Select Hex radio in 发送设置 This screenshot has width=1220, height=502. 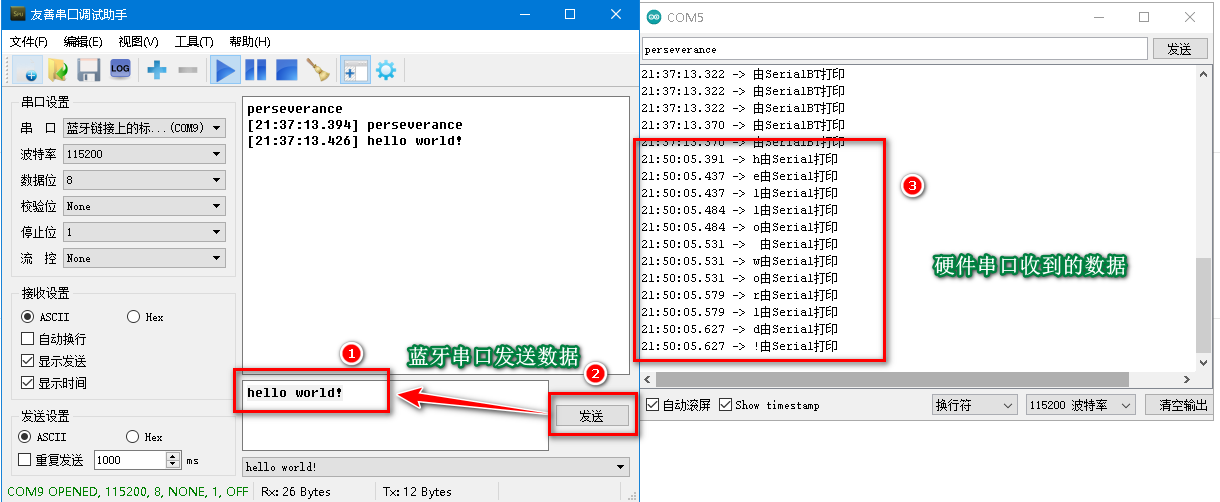tap(134, 437)
